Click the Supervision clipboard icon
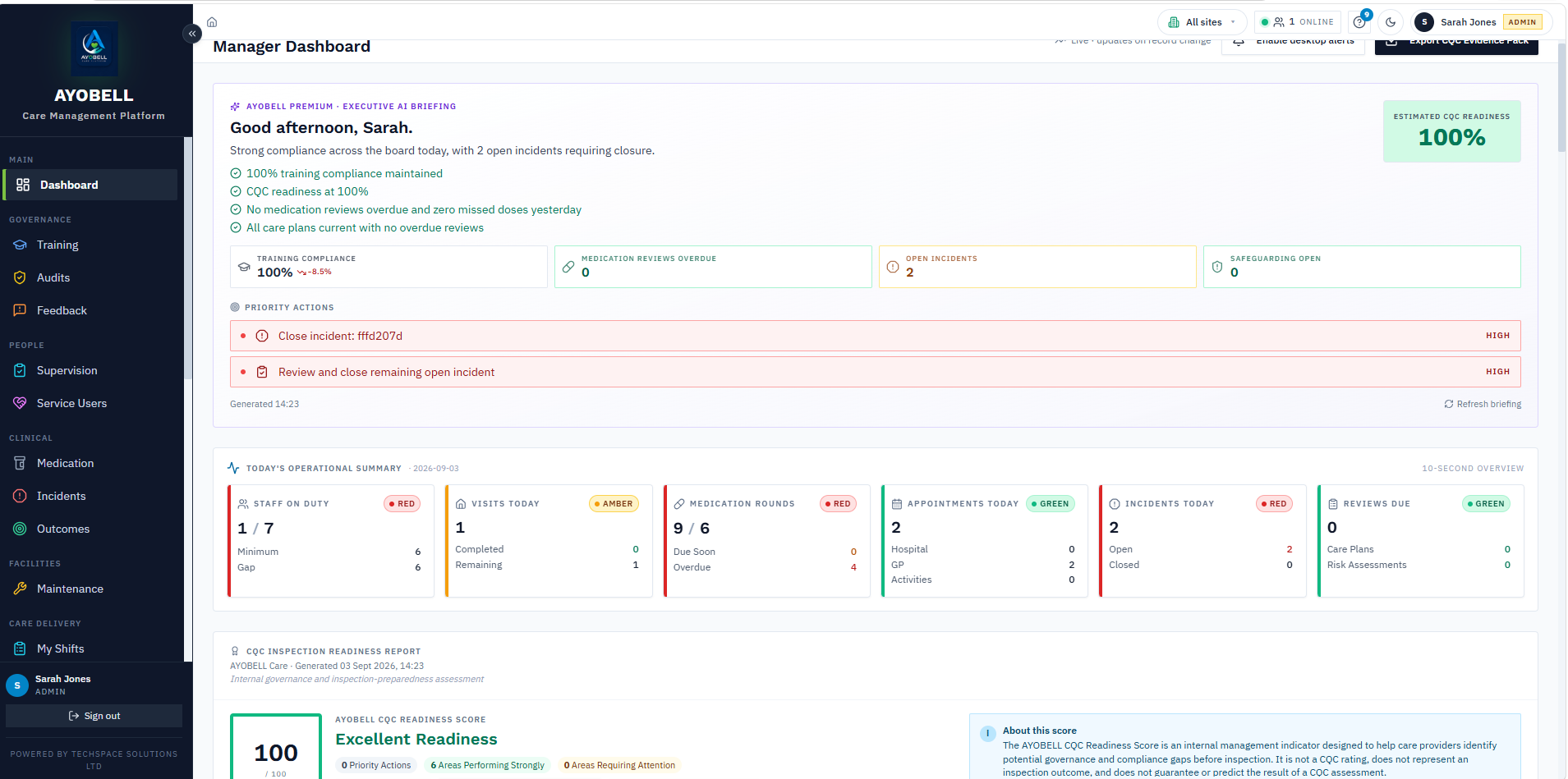 (x=21, y=370)
